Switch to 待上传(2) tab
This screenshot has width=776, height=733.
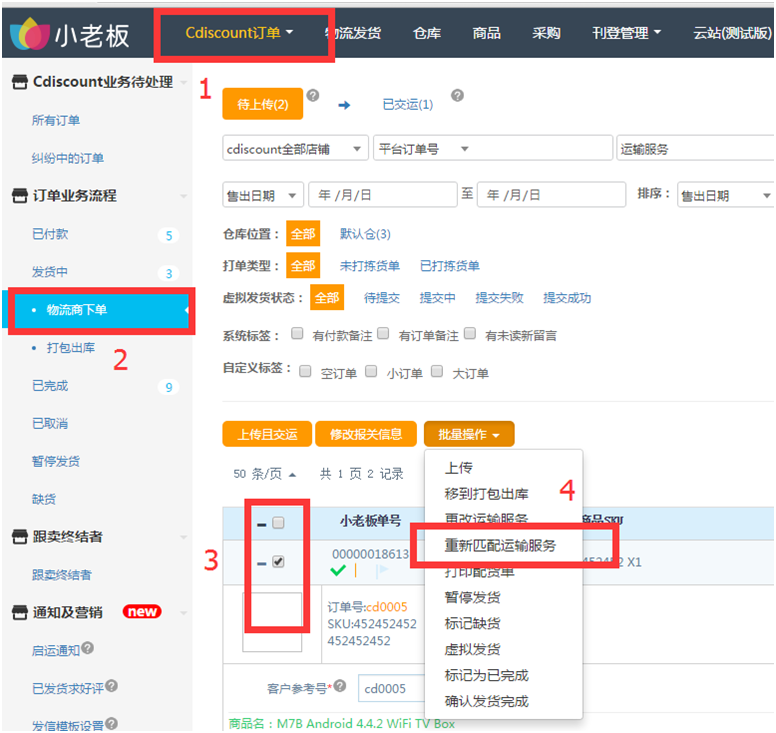(x=263, y=104)
